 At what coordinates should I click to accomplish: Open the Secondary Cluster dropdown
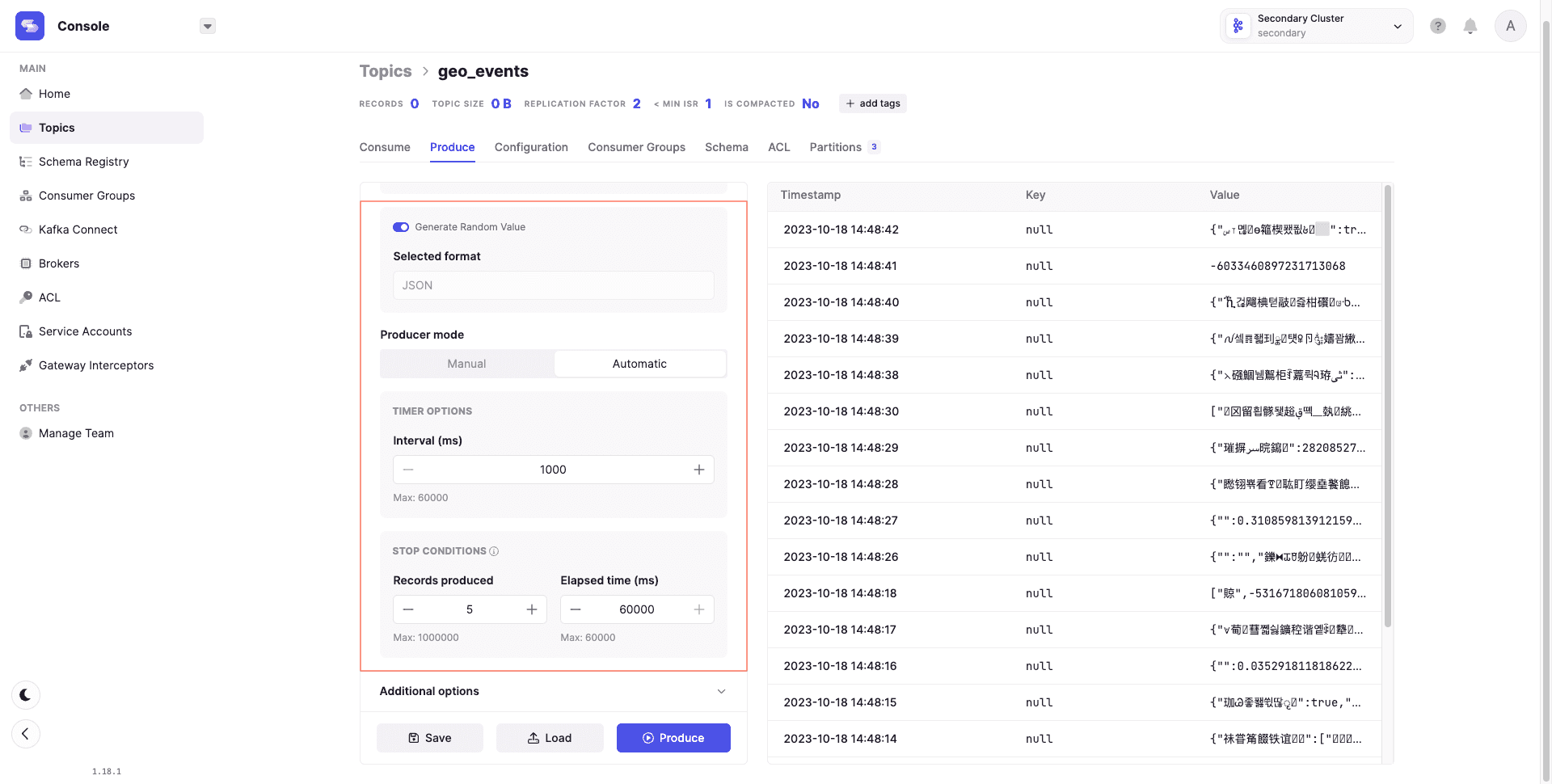point(1316,26)
